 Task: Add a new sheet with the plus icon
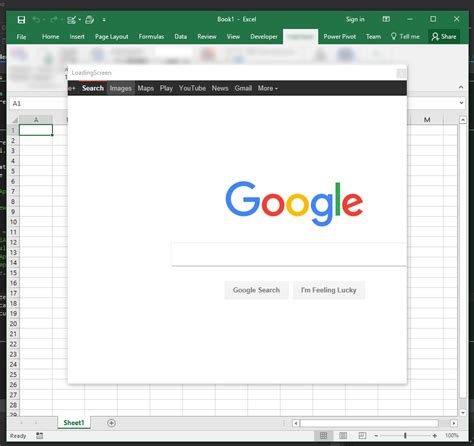pos(111,423)
